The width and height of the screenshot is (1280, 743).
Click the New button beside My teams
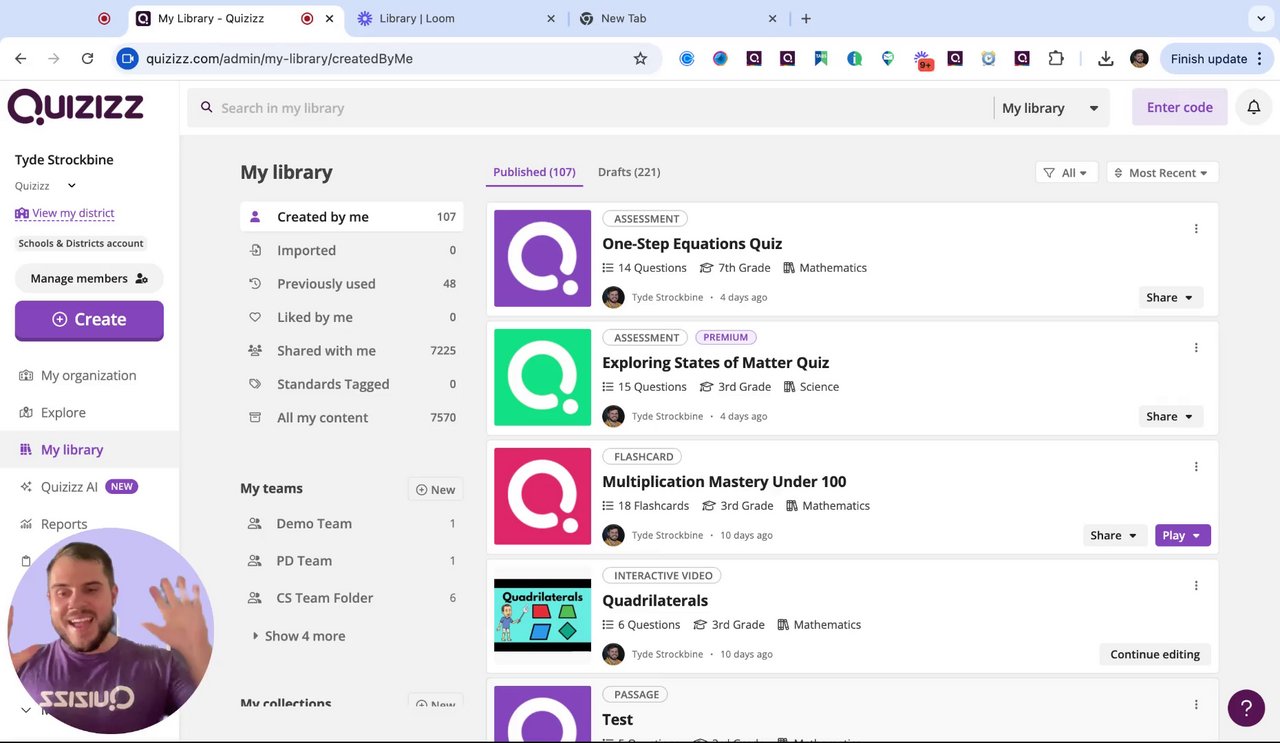(436, 490)
